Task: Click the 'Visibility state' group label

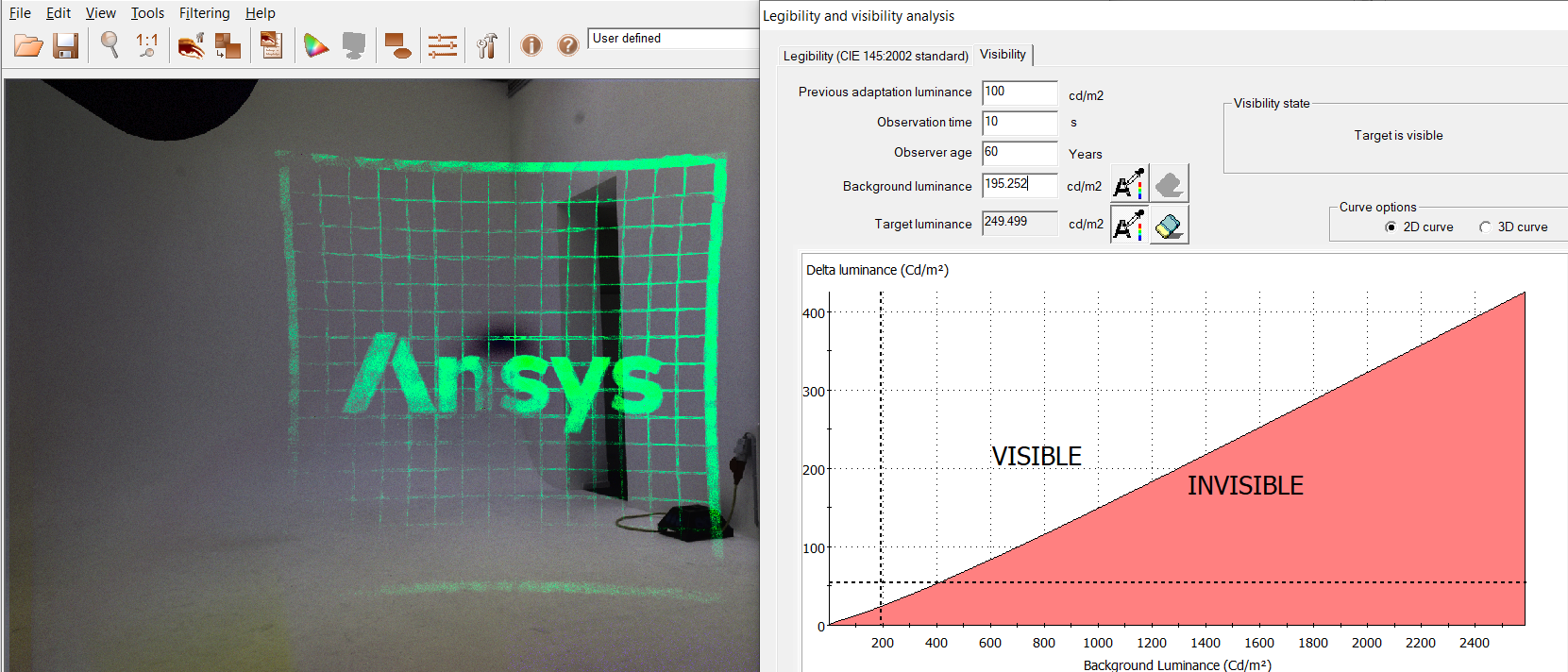Action: [1272, 104]
